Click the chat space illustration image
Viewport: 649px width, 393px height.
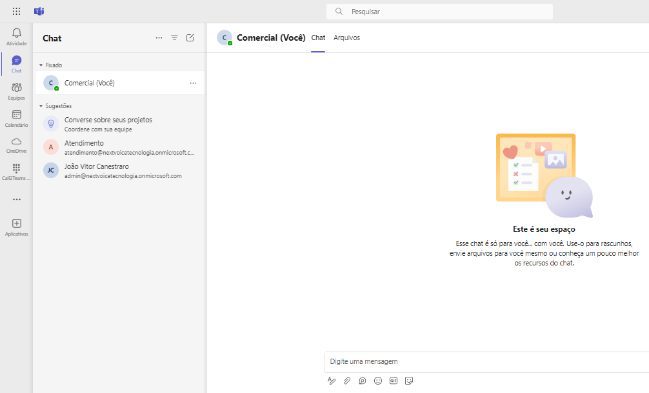[544, 176]
